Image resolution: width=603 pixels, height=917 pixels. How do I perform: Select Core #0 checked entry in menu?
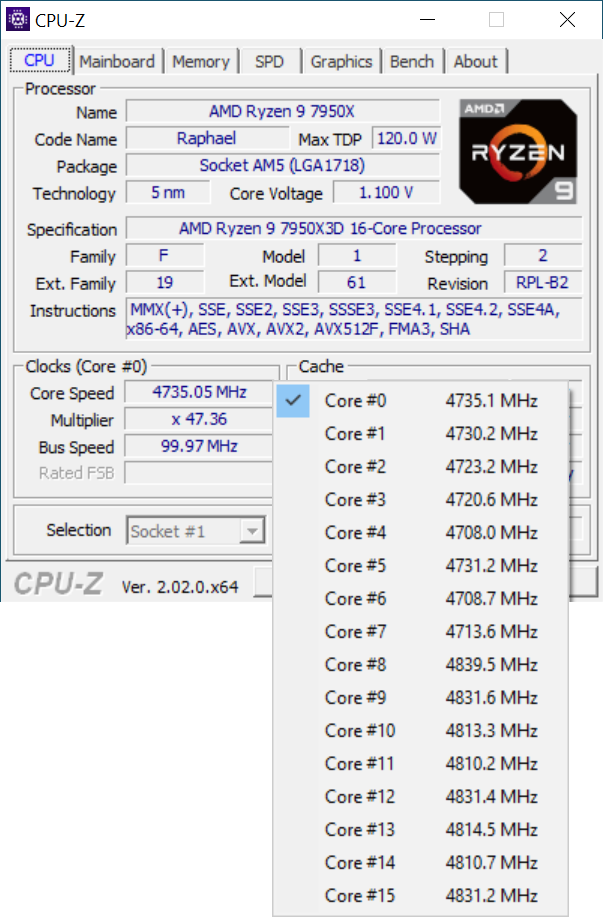(421, 401)
